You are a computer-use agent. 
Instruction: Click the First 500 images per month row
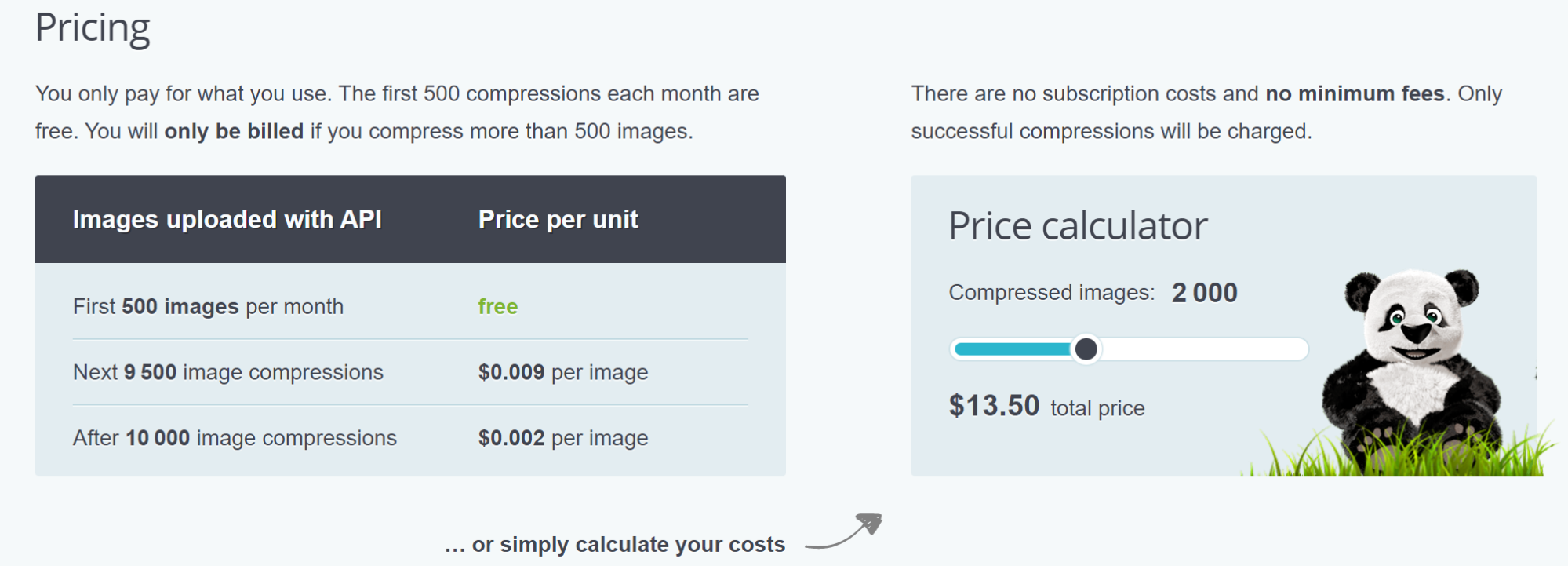click(410, 306)
